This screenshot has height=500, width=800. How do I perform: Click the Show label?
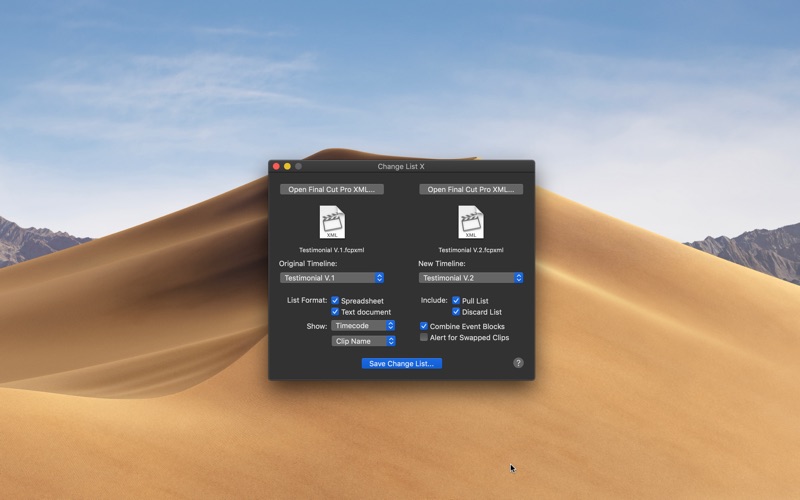coord(317,326)
